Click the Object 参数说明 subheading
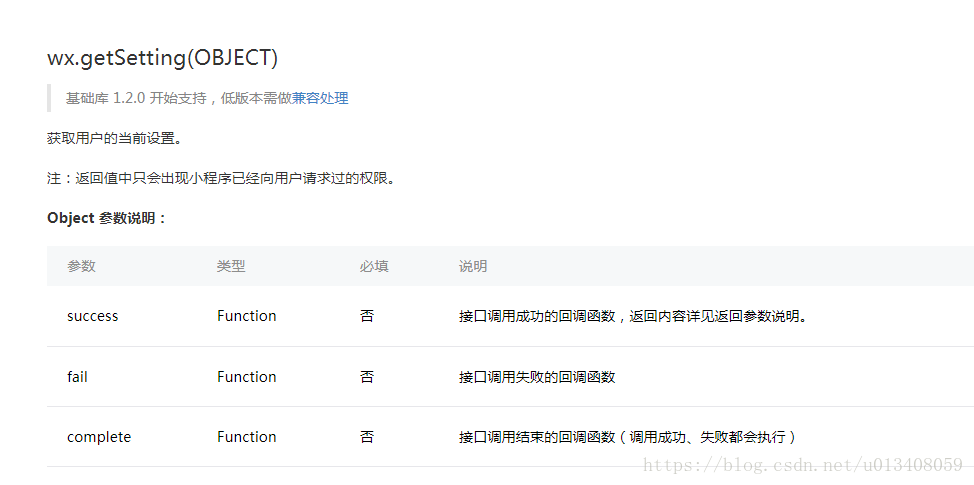 (107, 219)
